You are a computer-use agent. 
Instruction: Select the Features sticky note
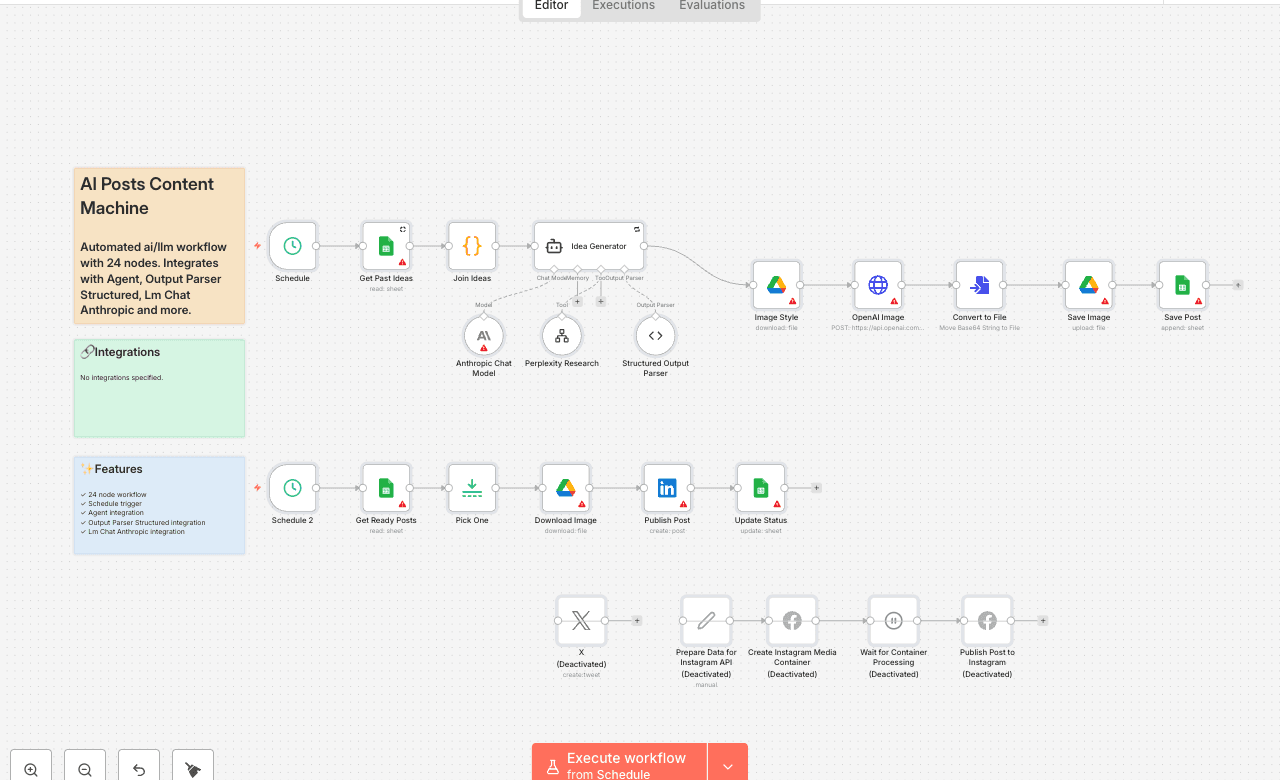pyautogui.click(x=159, y=504)
